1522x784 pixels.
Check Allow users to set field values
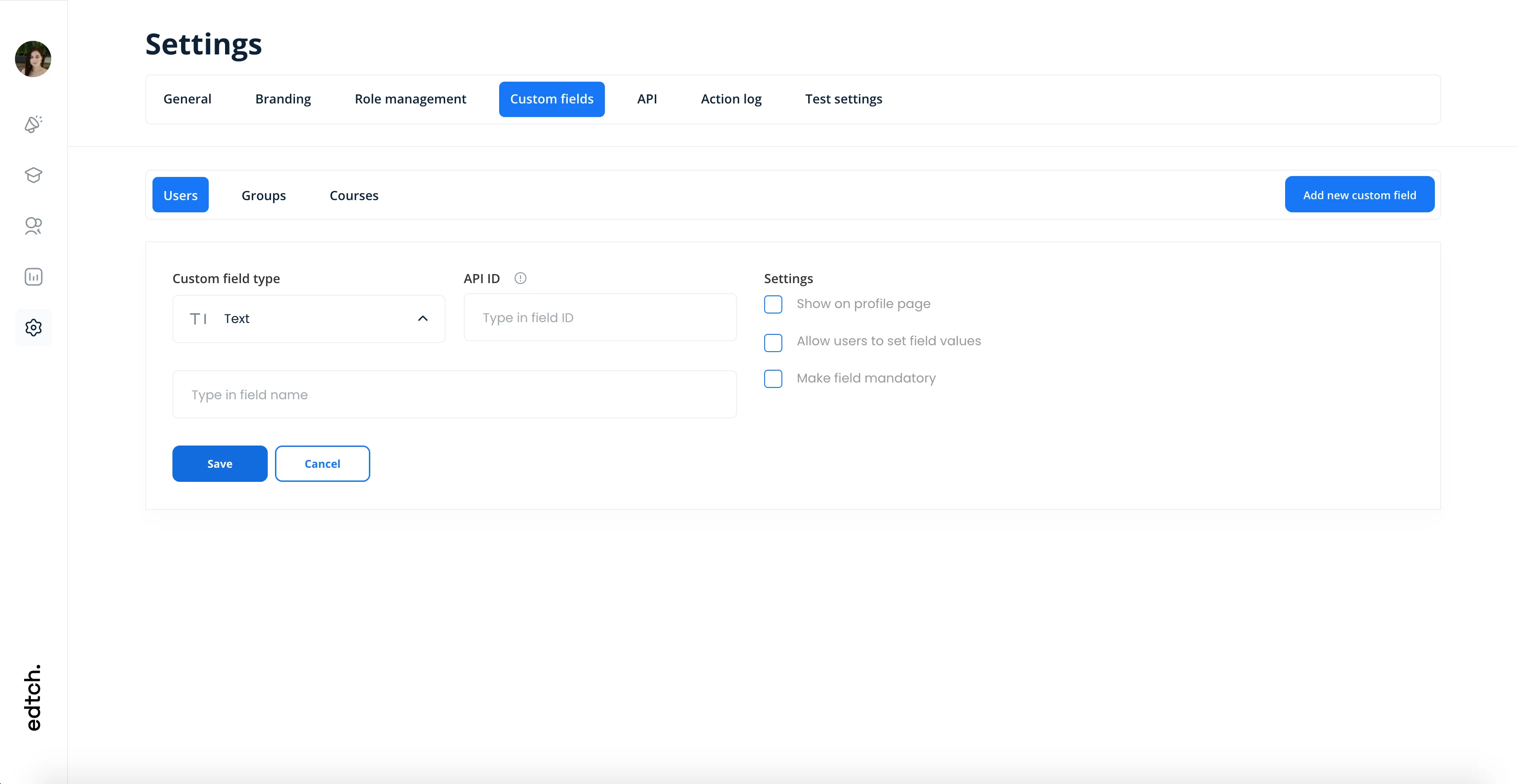[773, 342]
